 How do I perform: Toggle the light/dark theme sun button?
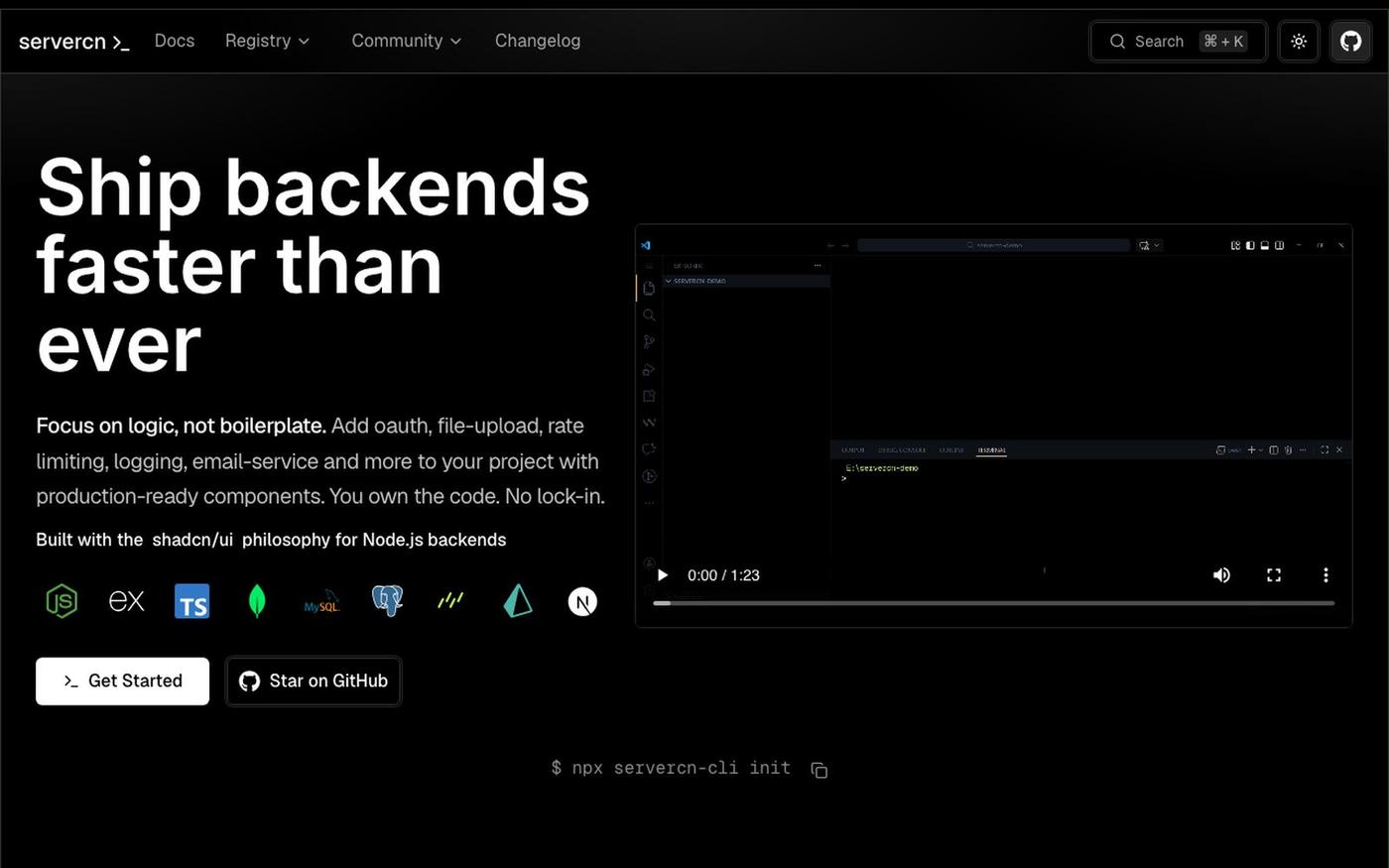(x=1299, y=42)
